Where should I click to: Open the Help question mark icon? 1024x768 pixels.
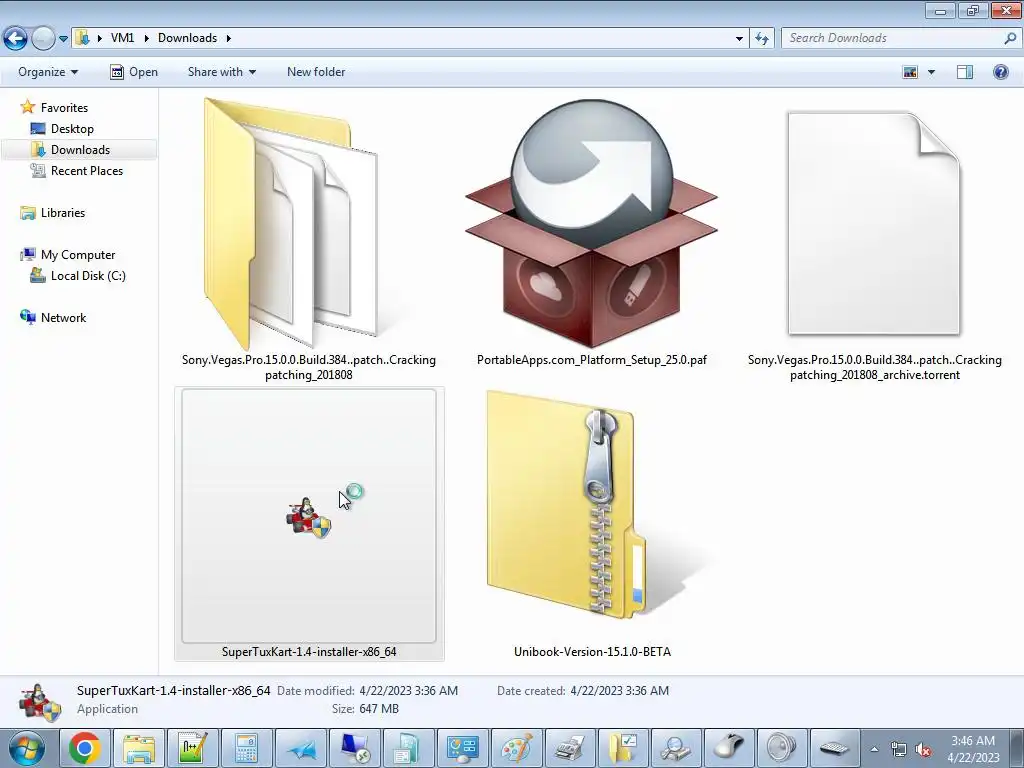point(1000,72)
